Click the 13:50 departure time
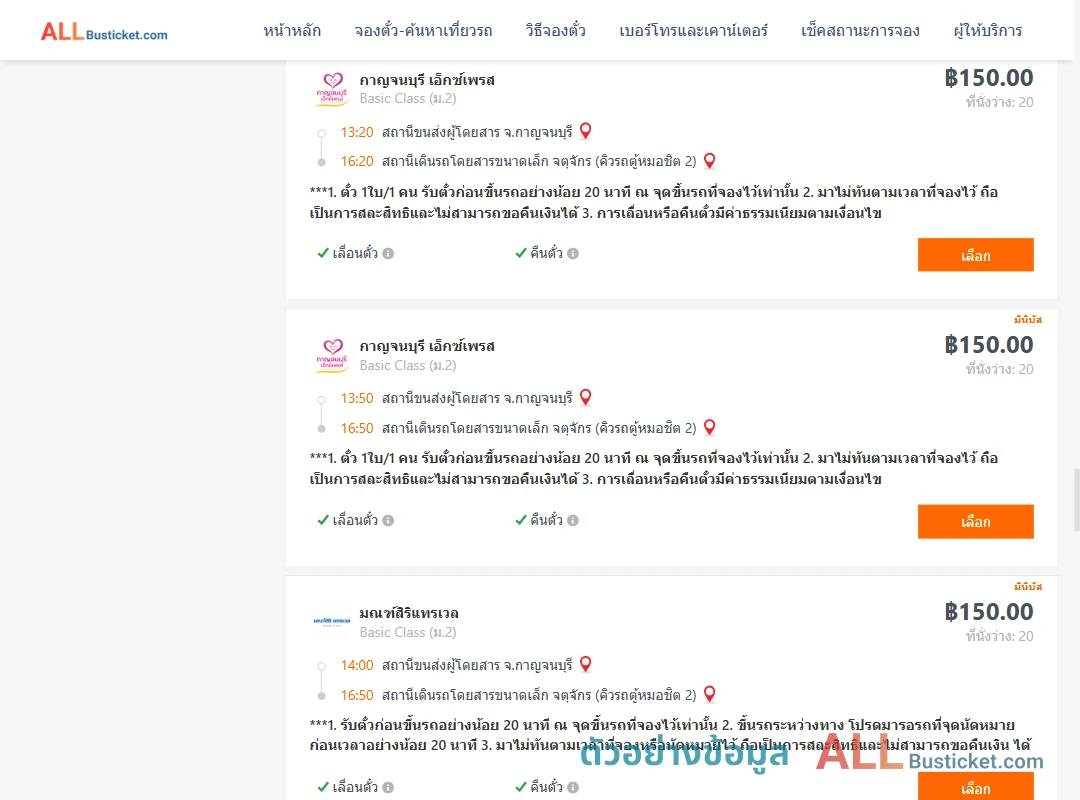1080x800 pixels. coord(357,398)
